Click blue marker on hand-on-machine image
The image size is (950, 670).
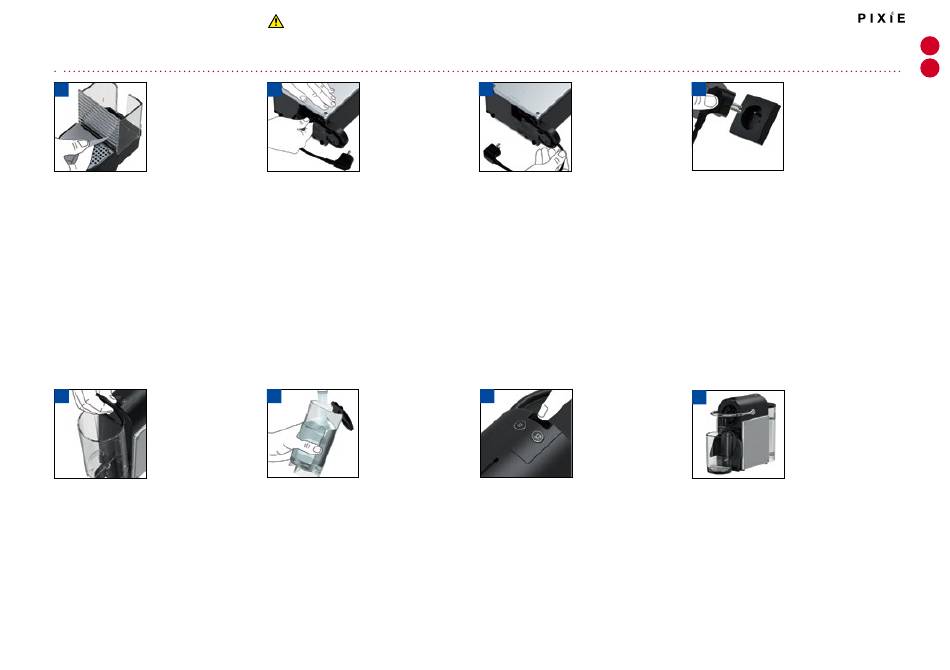tap(274, 90)
